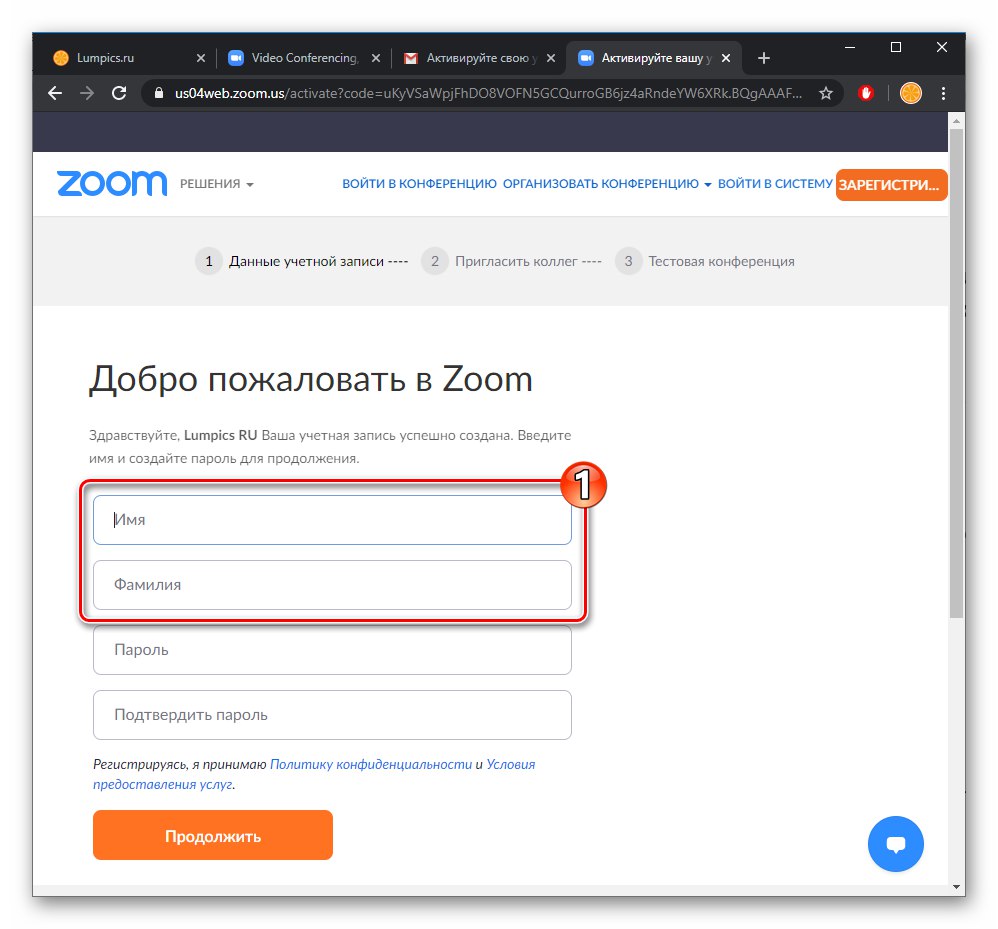The width and height of the screenshot is (998, 929).
Task: Expand ОРГАНИЗОВАТЬ КОНФЕРЕНЦИЮ dropdown
Action: [x=607, y=184]
